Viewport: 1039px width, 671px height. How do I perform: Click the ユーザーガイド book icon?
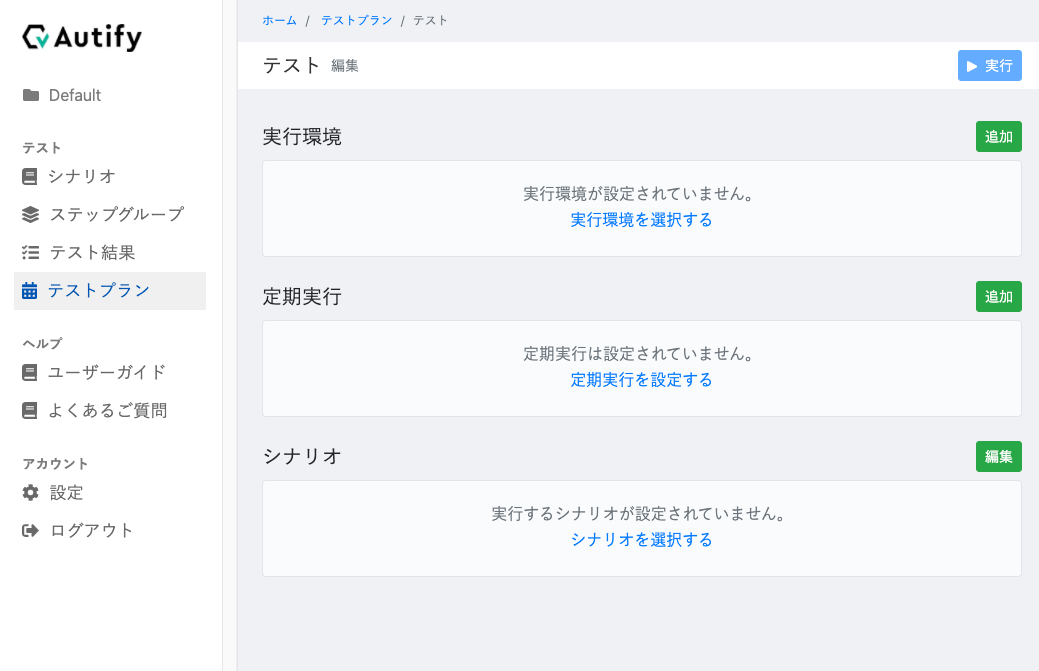pyautogui.click(x=28, y=372)
